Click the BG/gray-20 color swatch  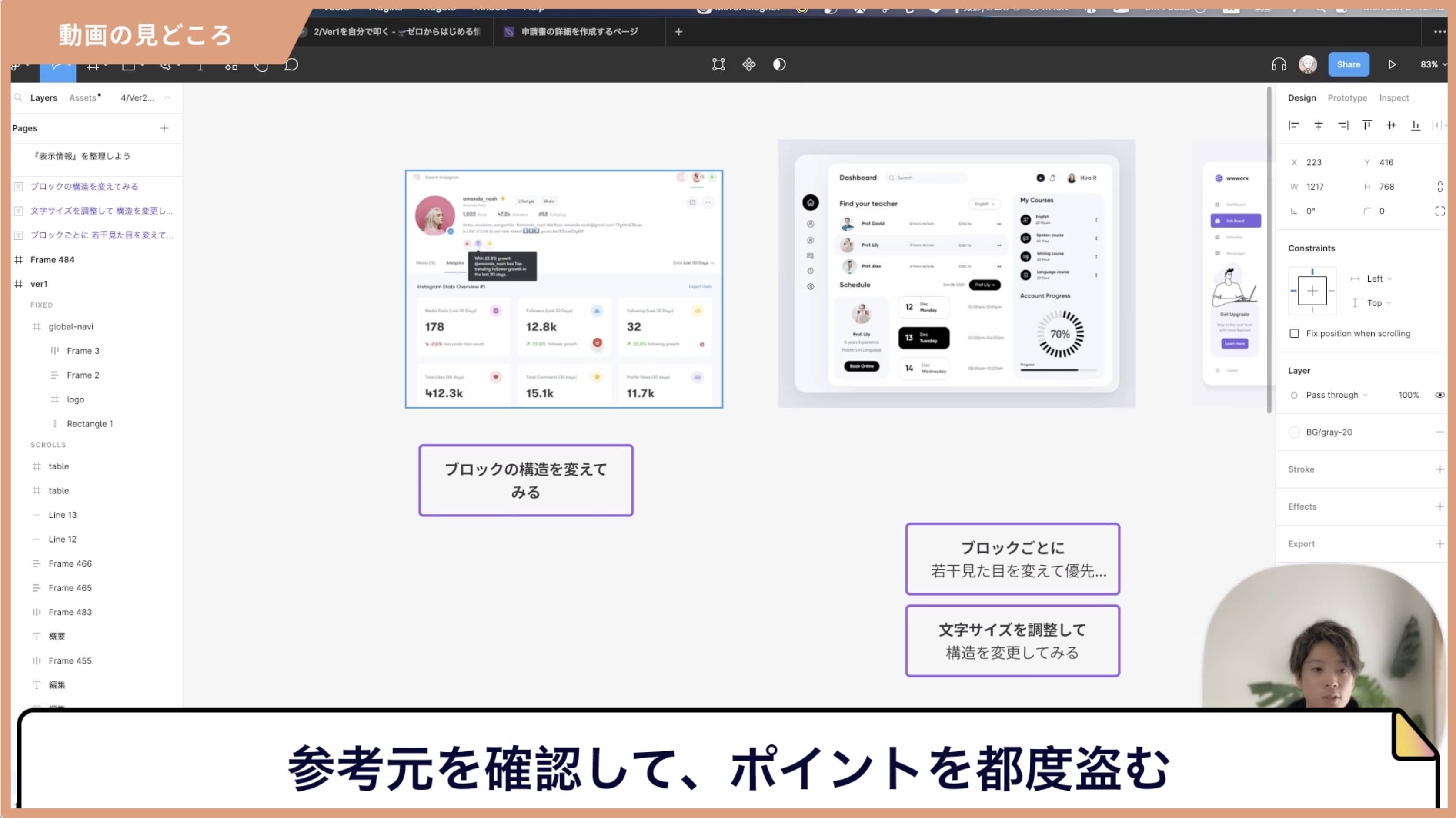coord(1294,432)
